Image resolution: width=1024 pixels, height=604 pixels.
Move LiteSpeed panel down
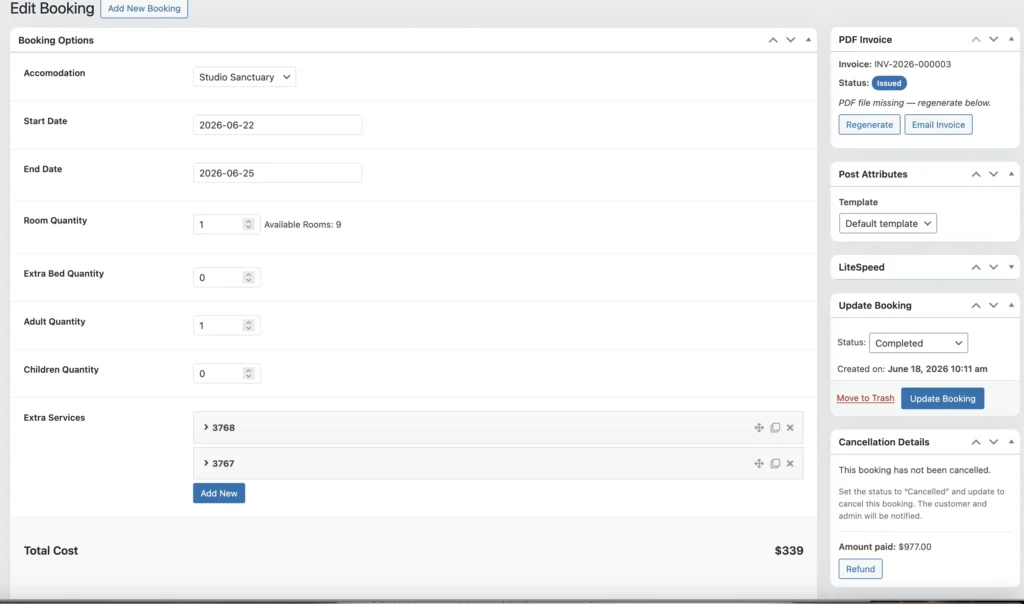[993, 267]
